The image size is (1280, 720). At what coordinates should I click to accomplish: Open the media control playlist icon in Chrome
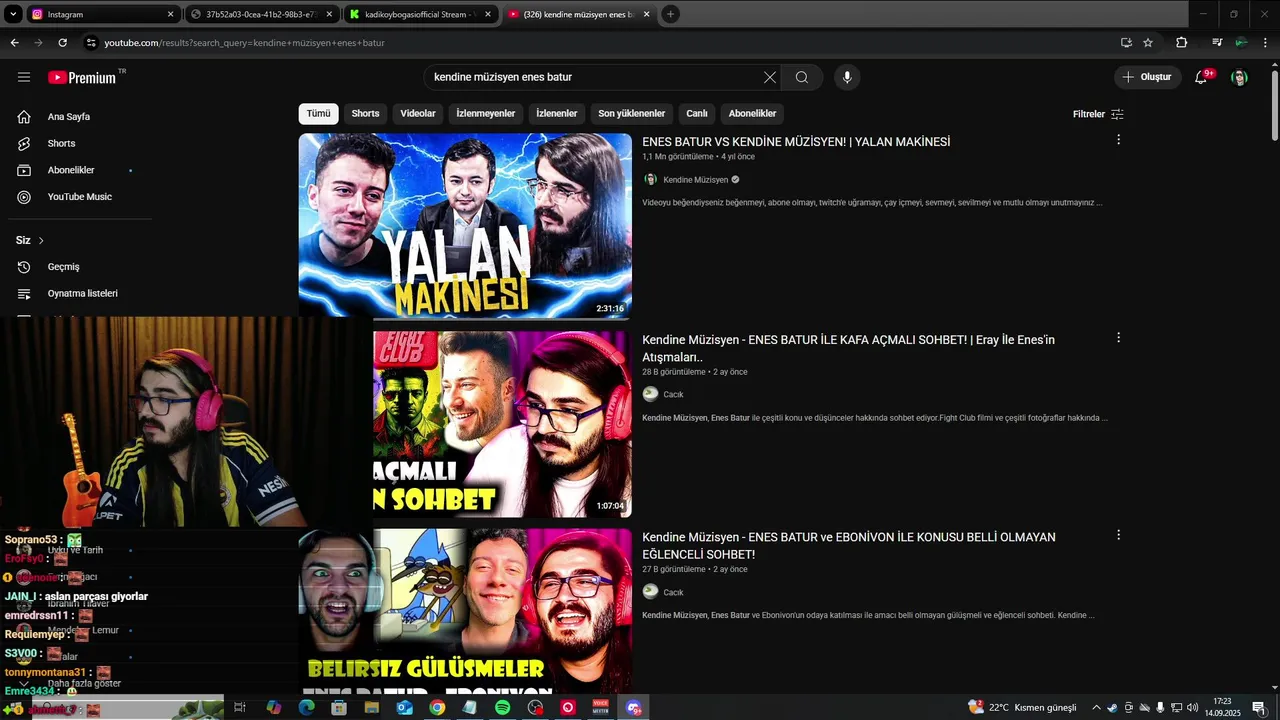click(1217, 42)
